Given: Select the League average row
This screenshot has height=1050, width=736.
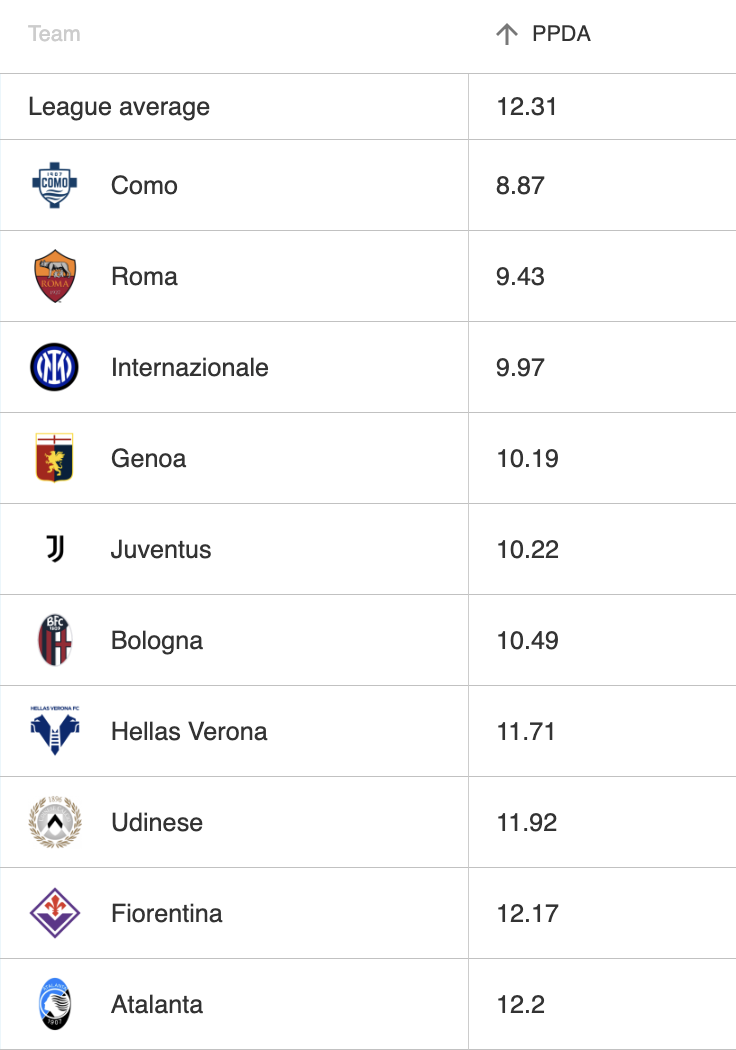Looking at the screenshot, I should (368, 106).
